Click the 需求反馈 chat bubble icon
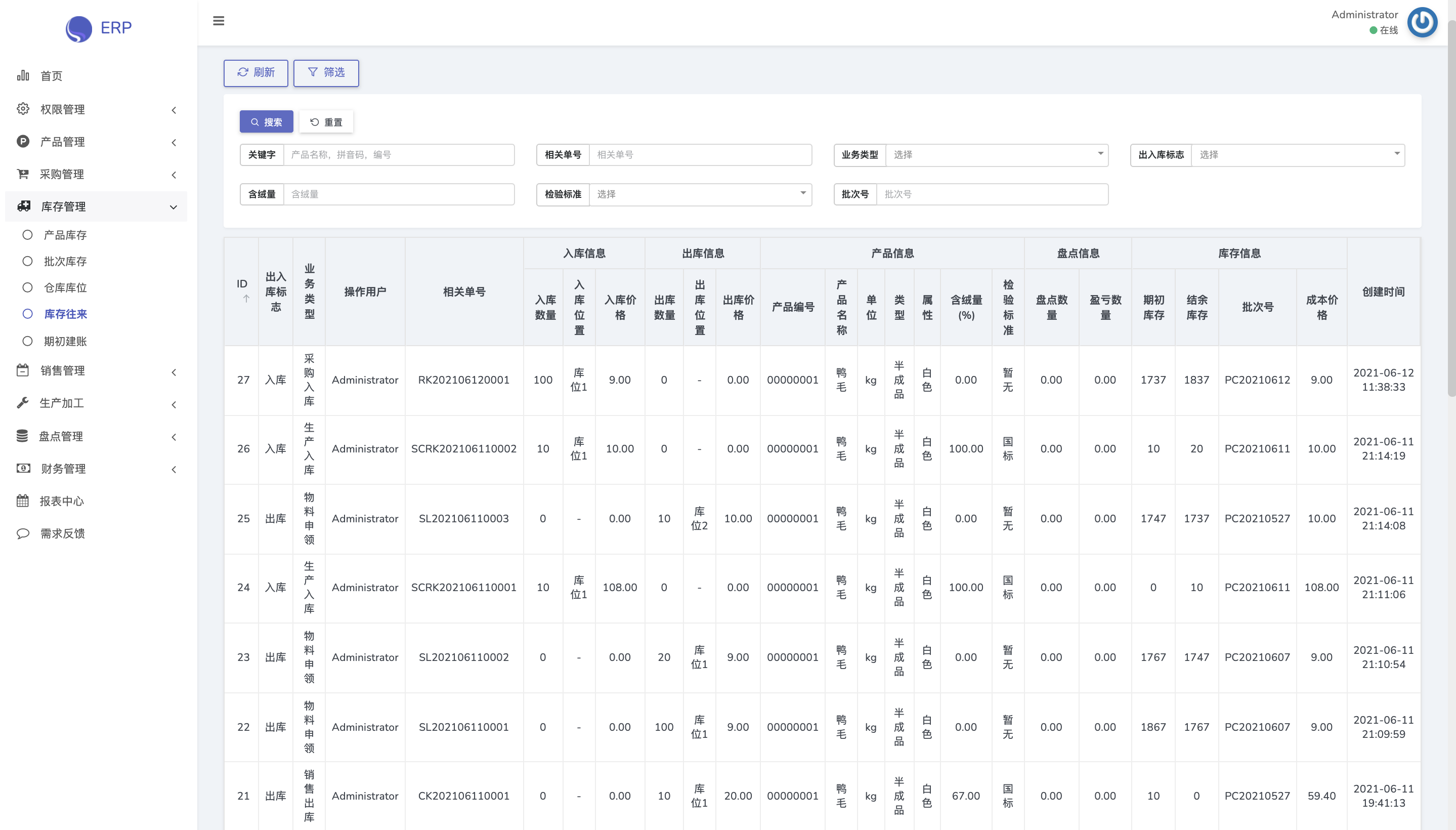1456x830 pixels. click(x=23, y=533)
